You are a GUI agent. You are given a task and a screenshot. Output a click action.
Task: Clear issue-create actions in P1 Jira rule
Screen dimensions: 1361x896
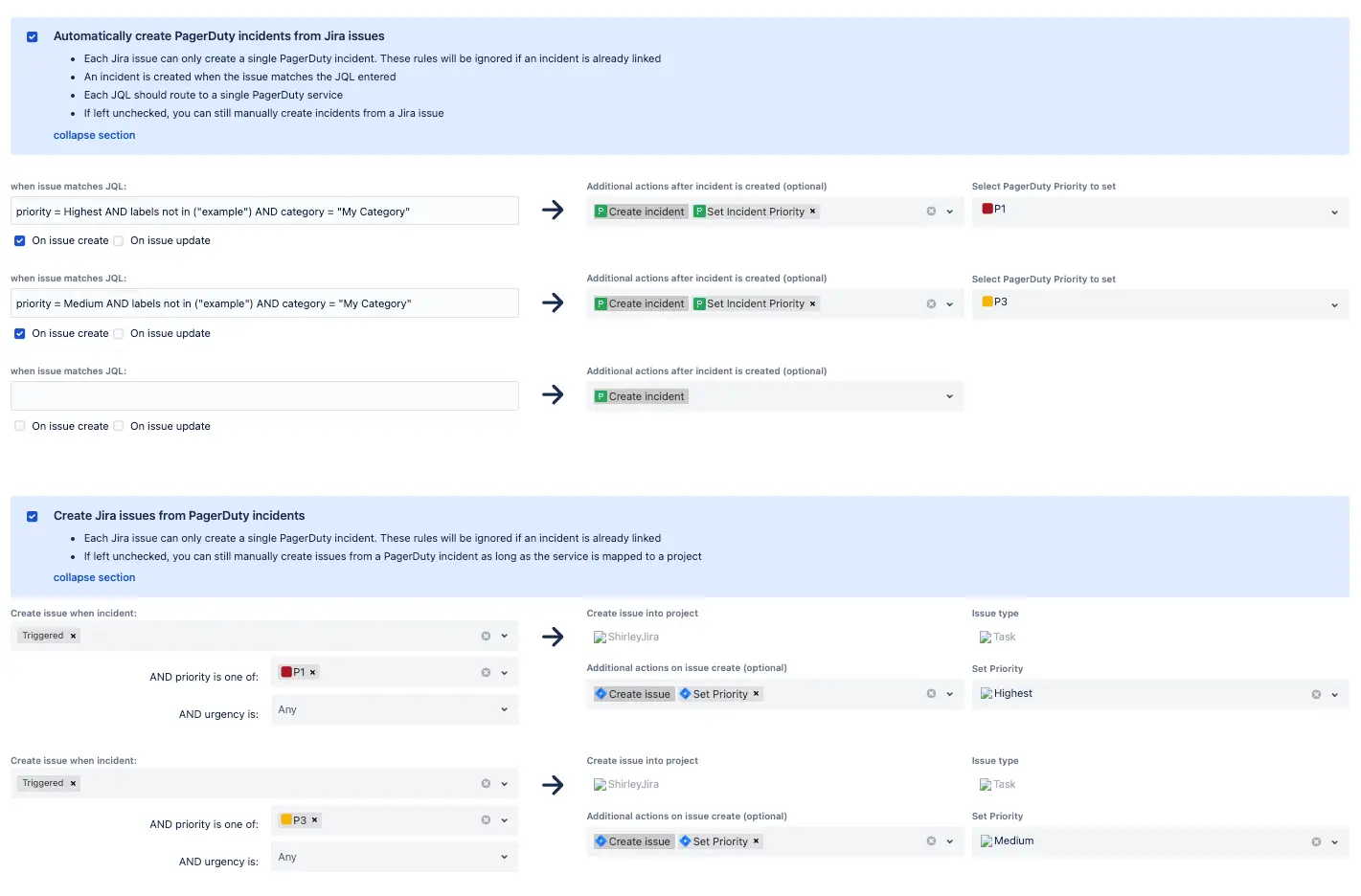[x=931, y=694]
